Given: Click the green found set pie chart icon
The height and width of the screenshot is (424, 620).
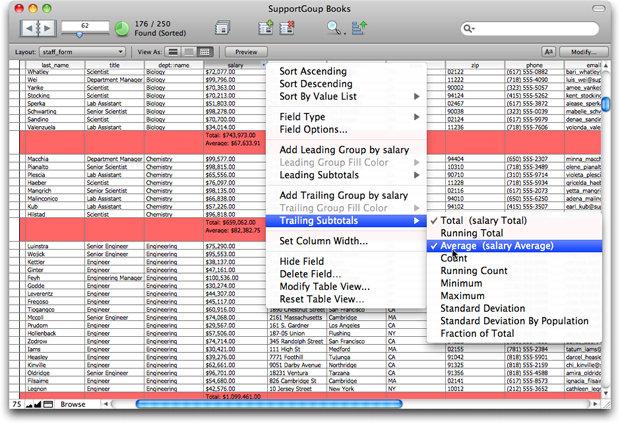Looking at the screenshot, I should point(122,29).
